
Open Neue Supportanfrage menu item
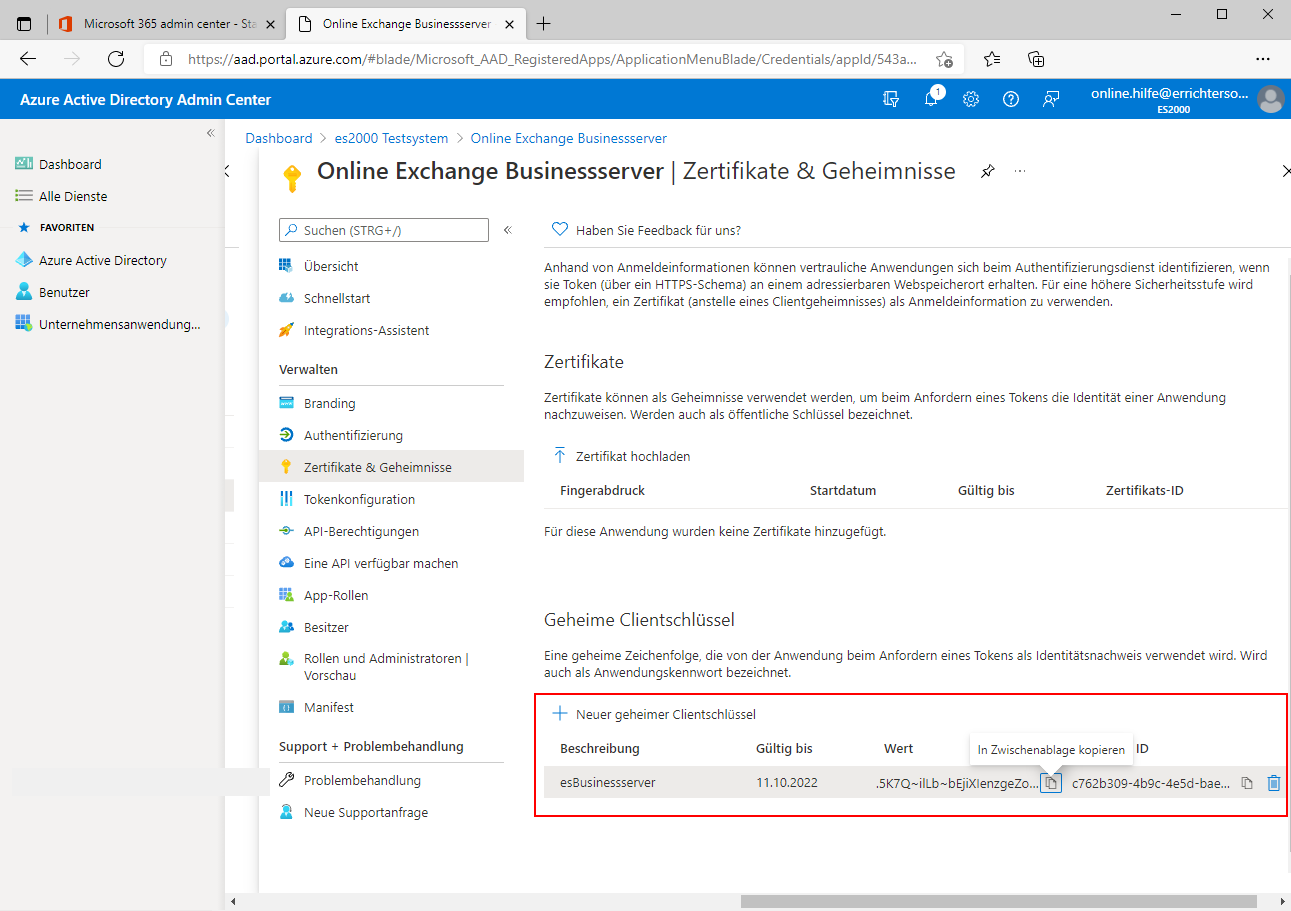click(366, 812)
